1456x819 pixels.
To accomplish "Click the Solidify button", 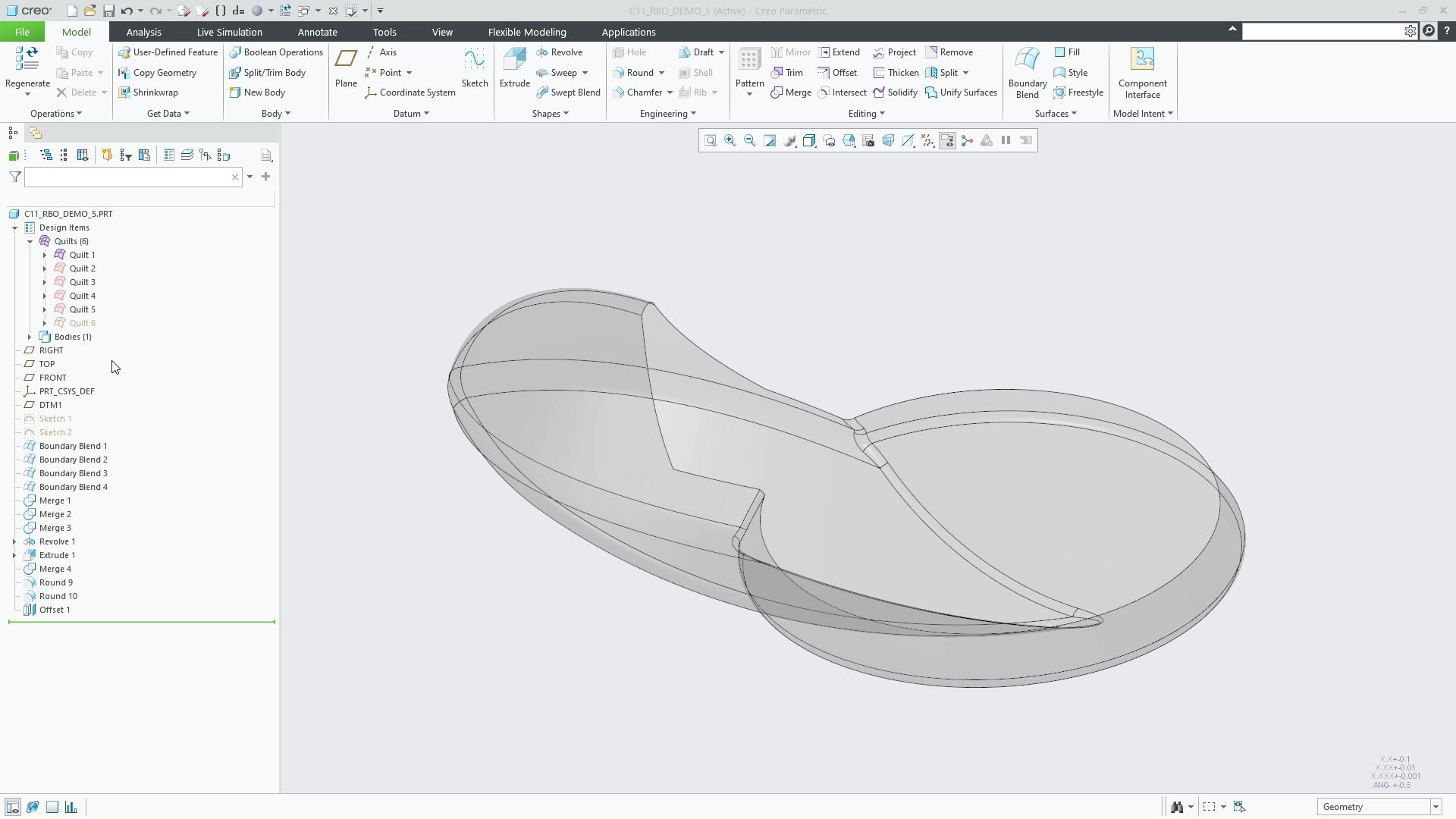I will point(896,92).
